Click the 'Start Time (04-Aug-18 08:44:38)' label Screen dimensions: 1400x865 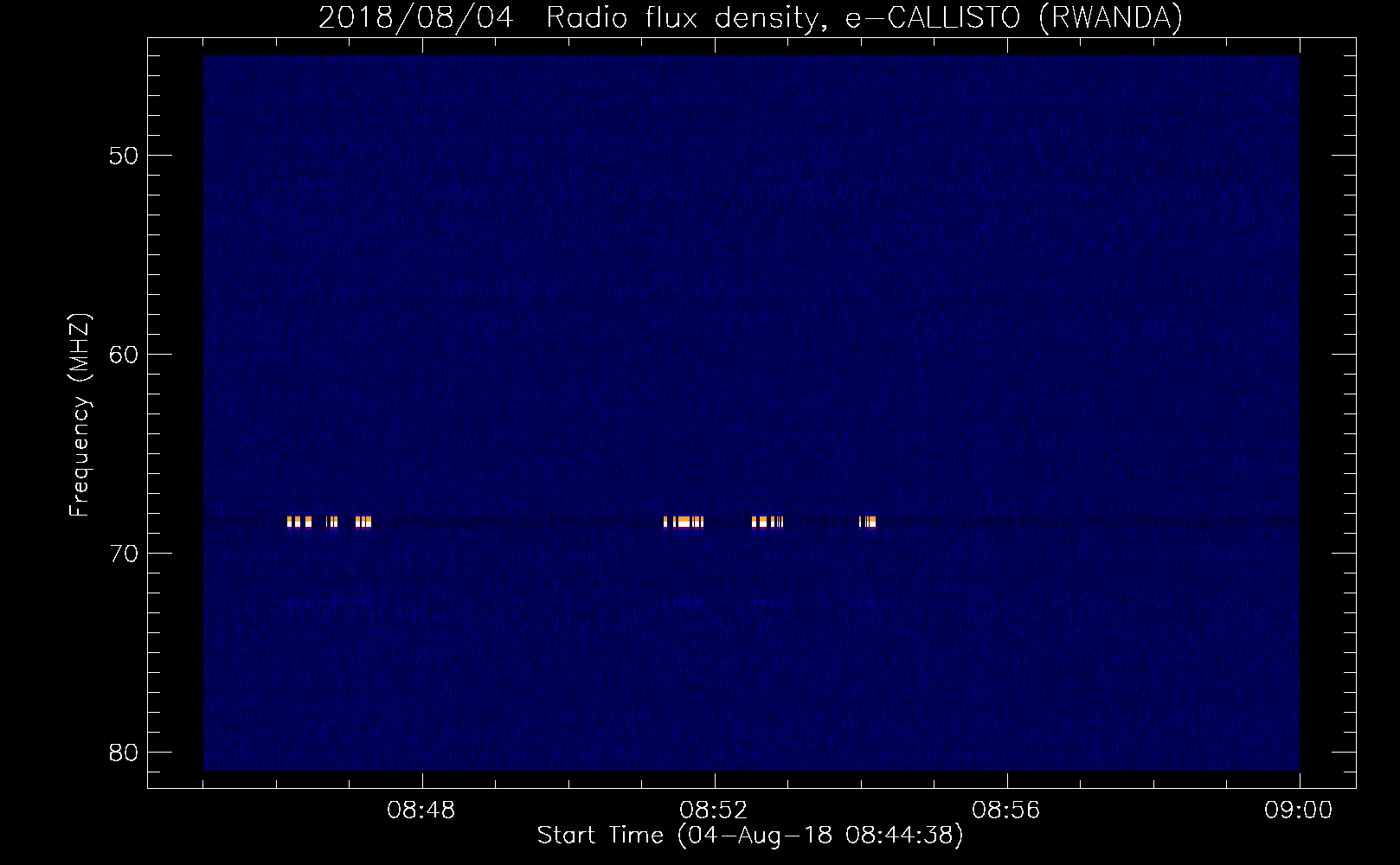tap(750, 836)
